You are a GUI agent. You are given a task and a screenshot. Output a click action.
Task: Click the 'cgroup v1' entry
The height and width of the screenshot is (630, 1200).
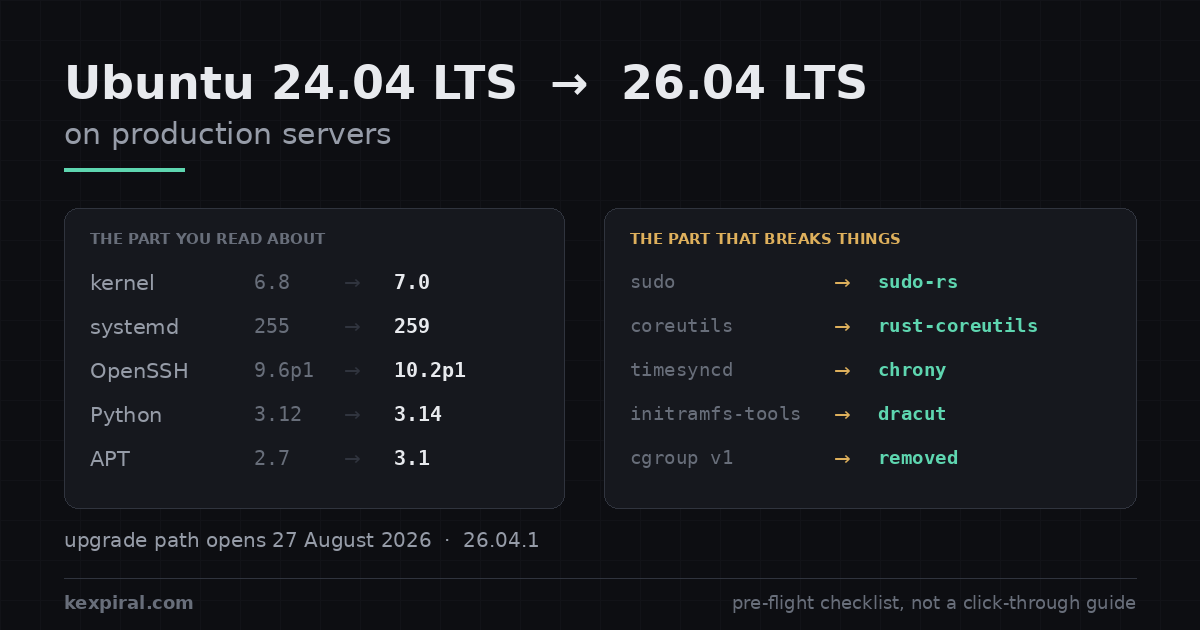pos(681,458)
